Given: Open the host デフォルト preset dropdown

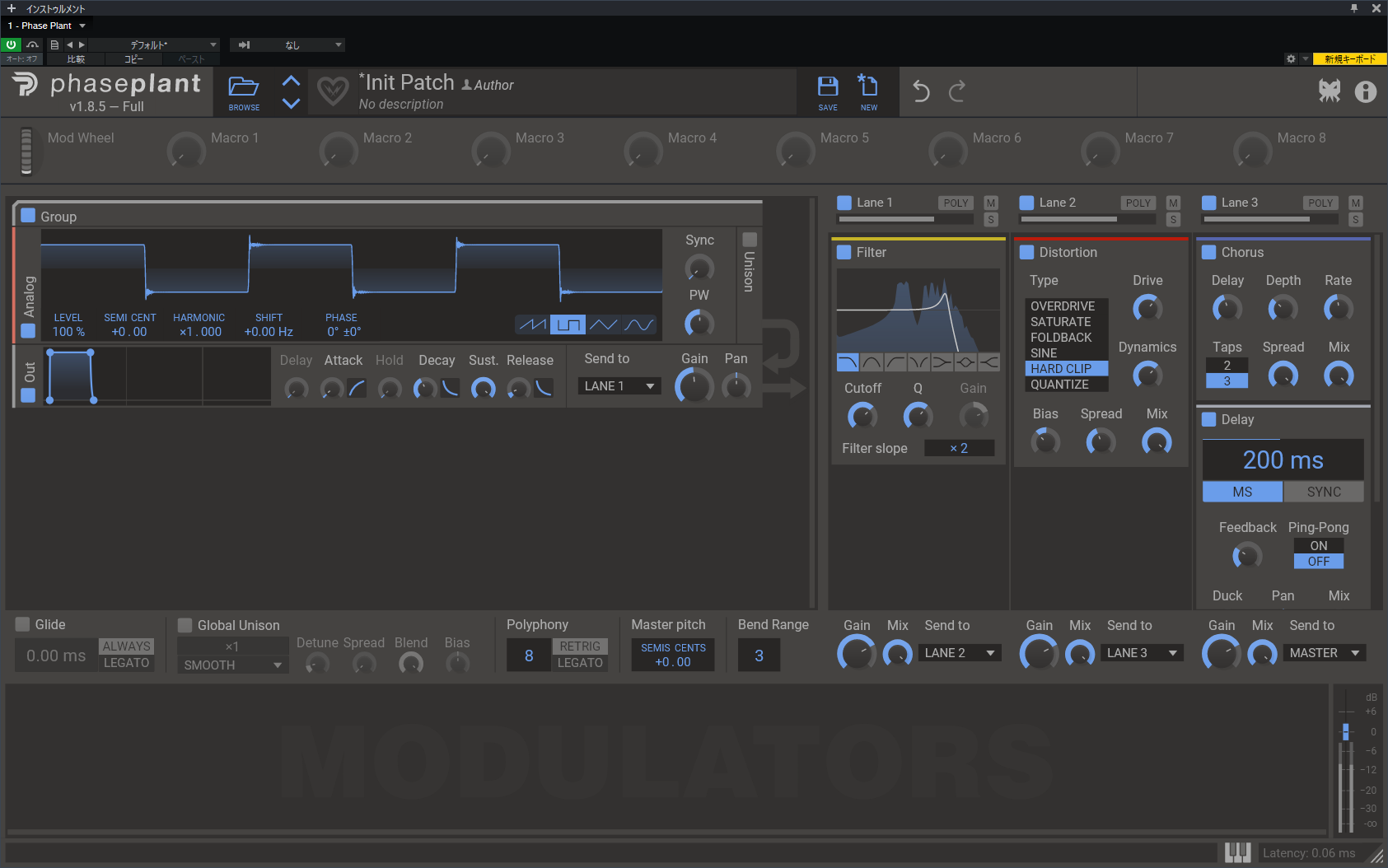Looking at the screenshot, I should [x=153, y=44].
